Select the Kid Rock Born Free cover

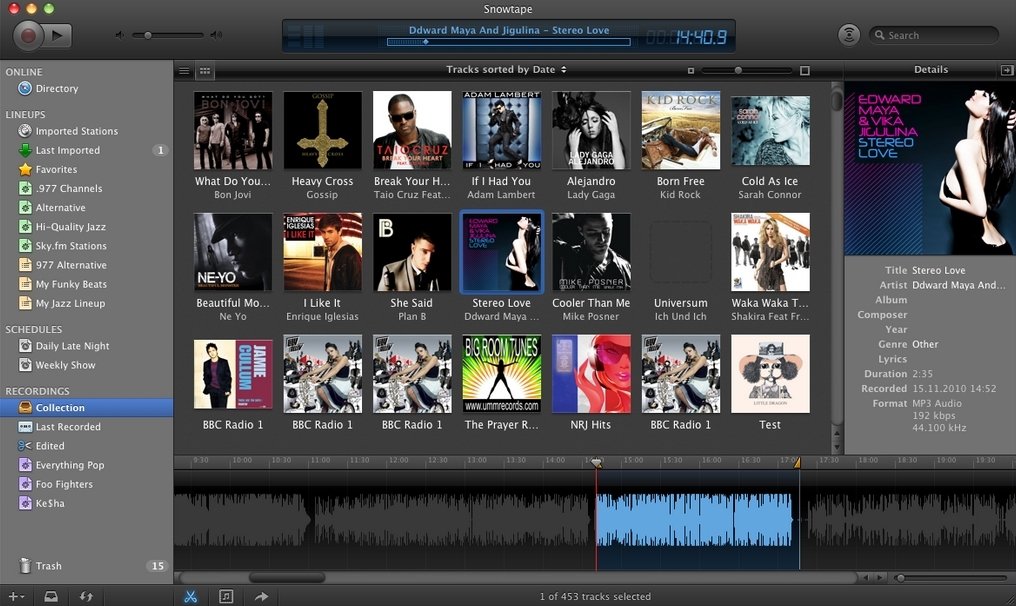[x=680, y=130]
